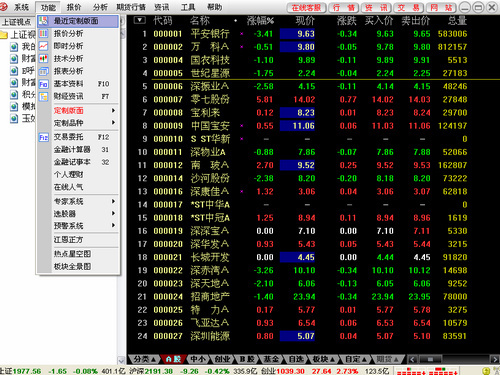
Task: Open the 报价 menu
Action: tap(74, 7)
